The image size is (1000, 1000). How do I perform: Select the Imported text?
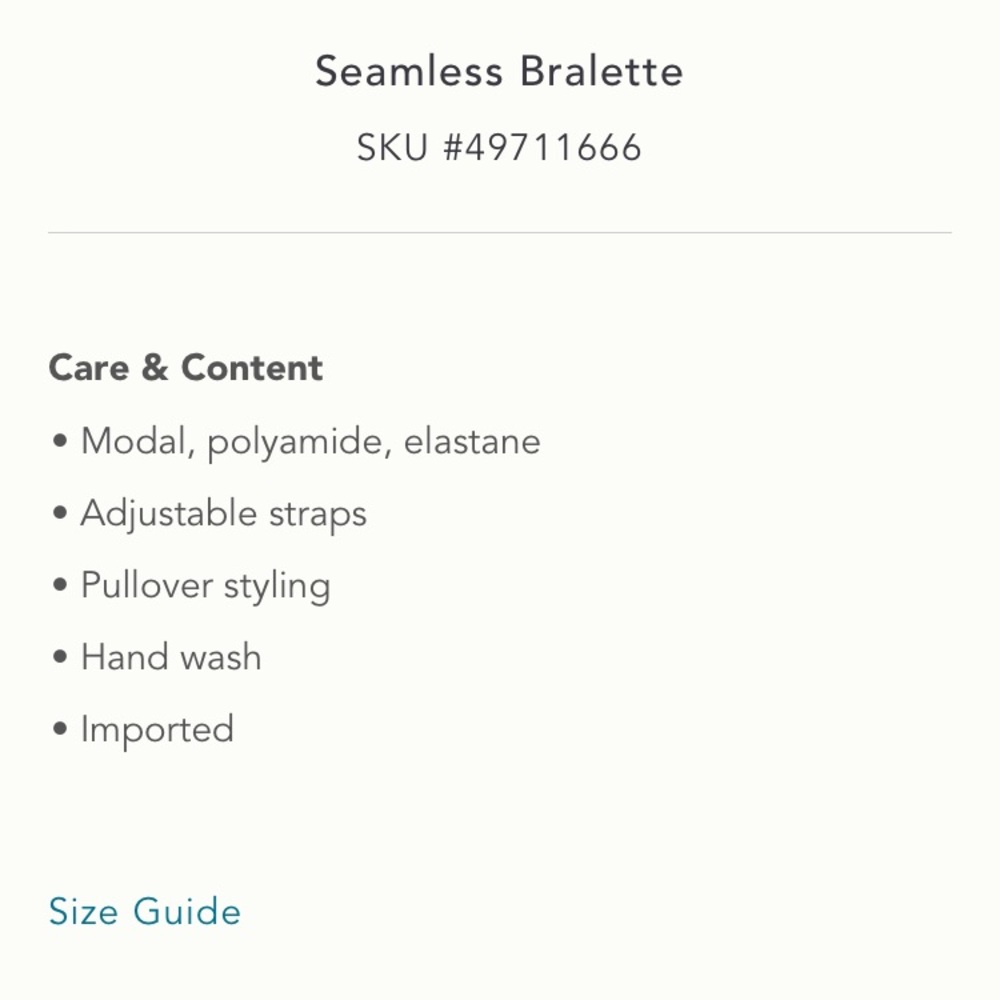coord(157,730)
